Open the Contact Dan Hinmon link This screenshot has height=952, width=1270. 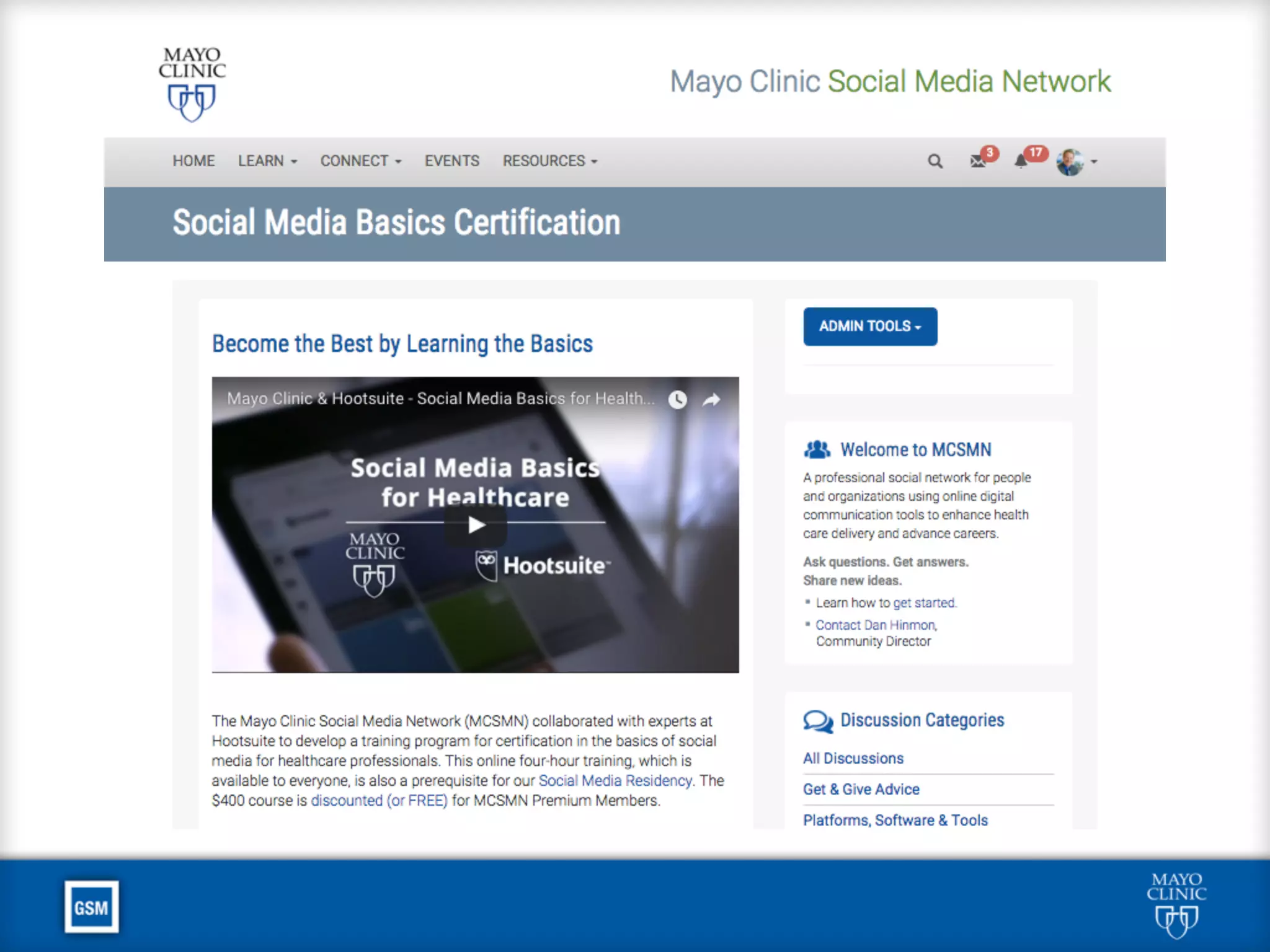point(875,625)
